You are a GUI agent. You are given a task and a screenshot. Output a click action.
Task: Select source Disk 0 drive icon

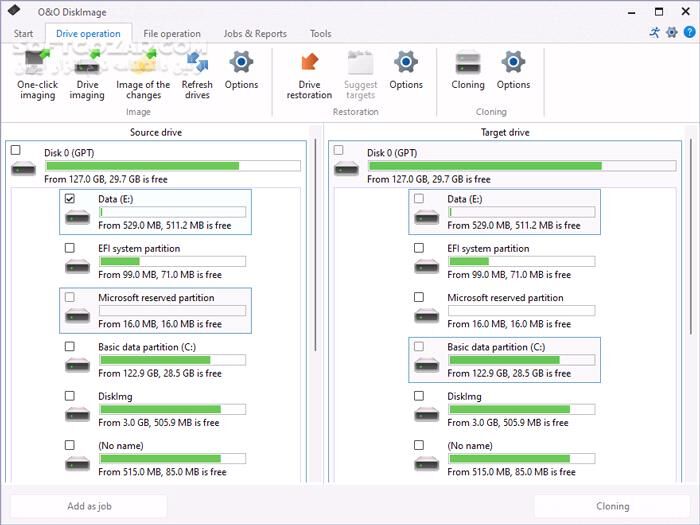[23, 169]
